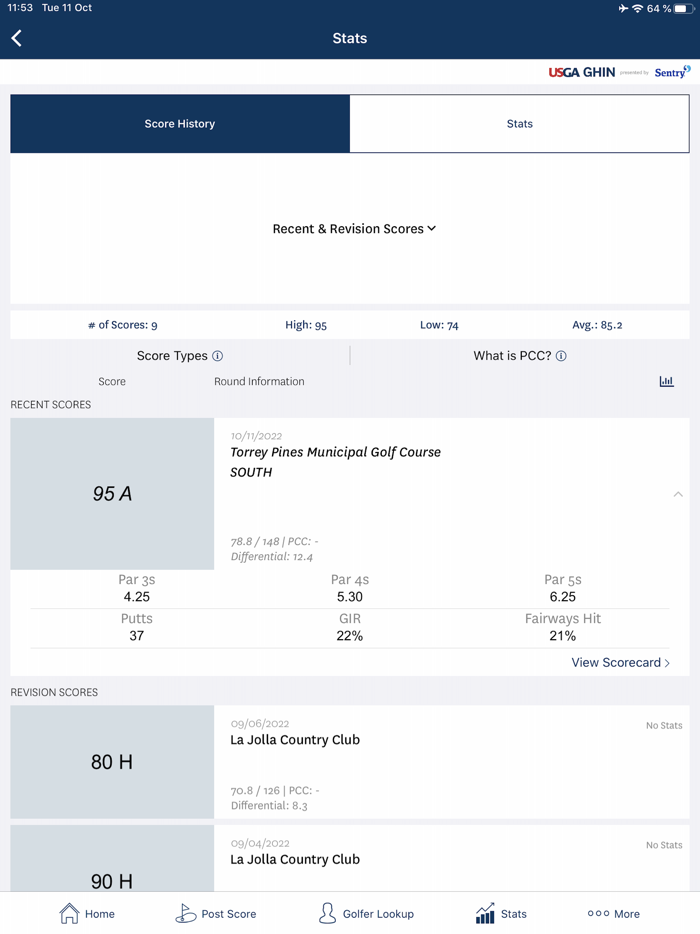Screen dimensions: 700x934
Task: Open the More menu in bottom bar
Action: (613, 913)
